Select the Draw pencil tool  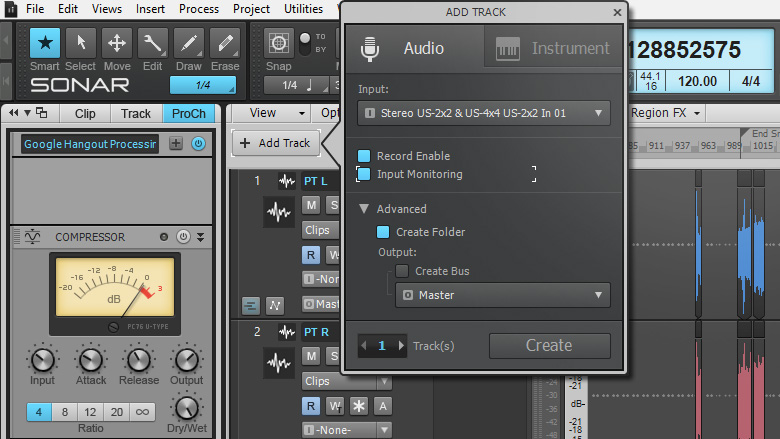(189, 43)
